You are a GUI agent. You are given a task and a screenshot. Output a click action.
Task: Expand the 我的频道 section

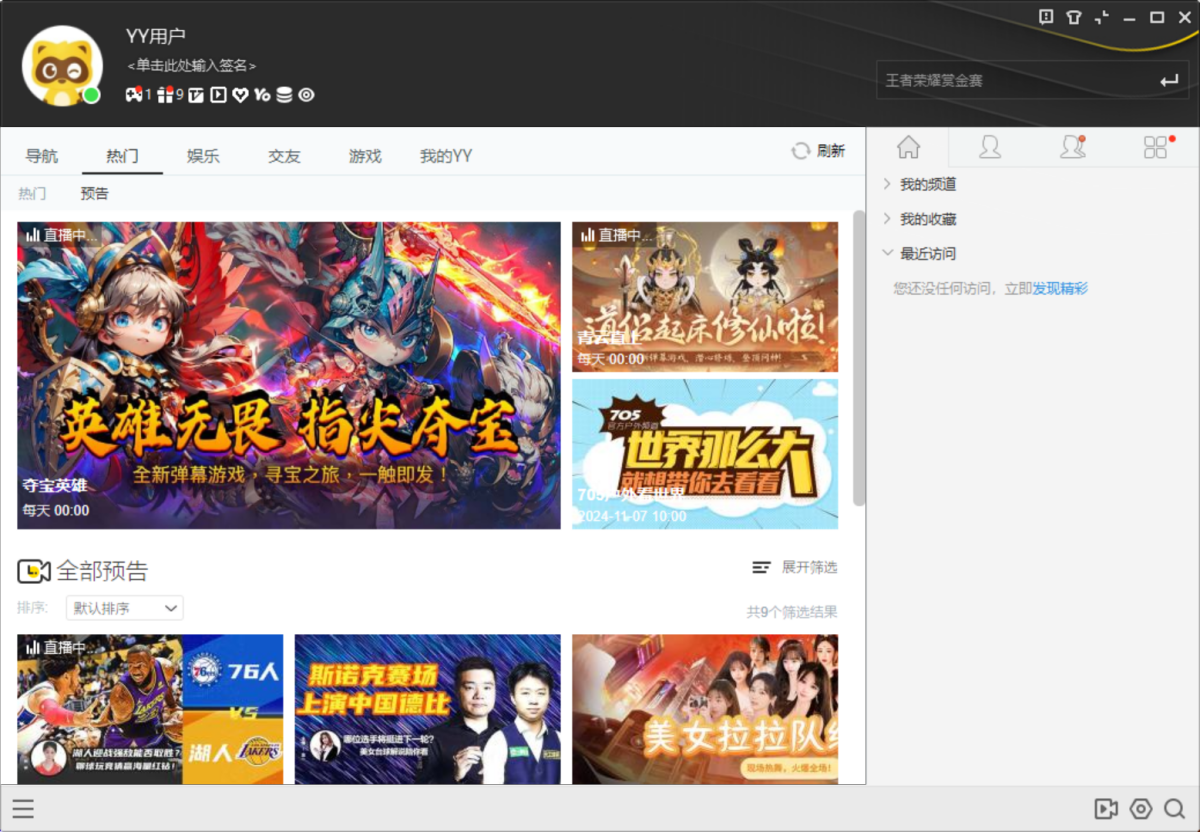[926, 184]
